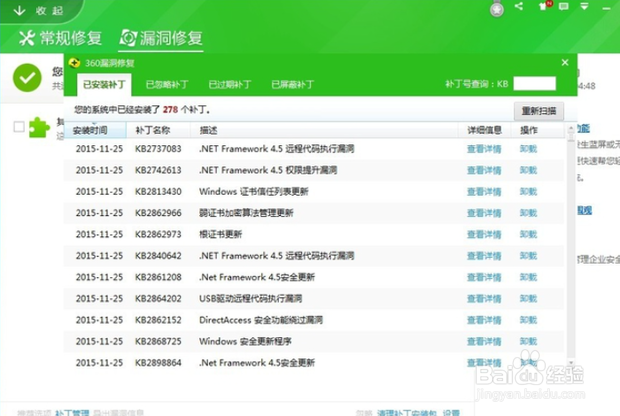Uninstall patch KB2861208

click(528, 277)
